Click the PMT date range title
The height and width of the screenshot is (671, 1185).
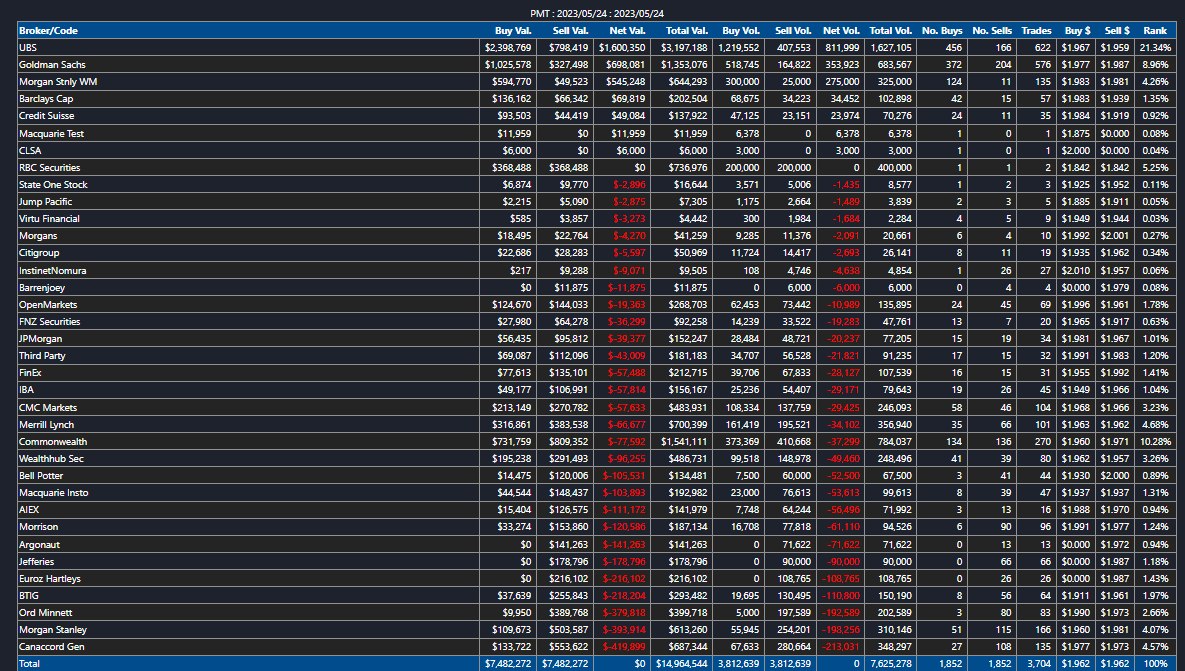[597, 14]
